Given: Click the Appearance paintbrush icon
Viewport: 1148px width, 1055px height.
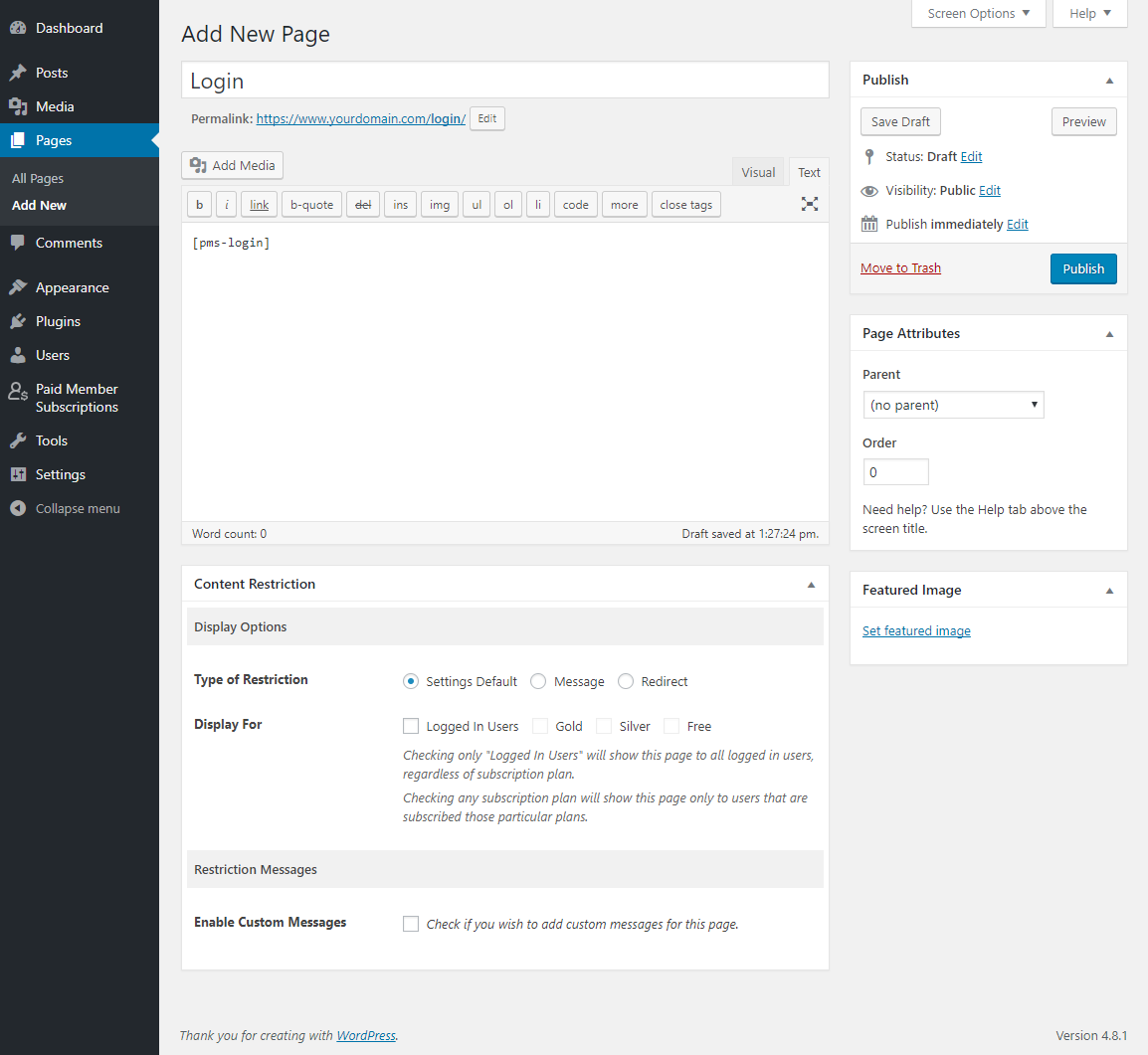Looking at the screenshot, I should (x=18, y=287).
